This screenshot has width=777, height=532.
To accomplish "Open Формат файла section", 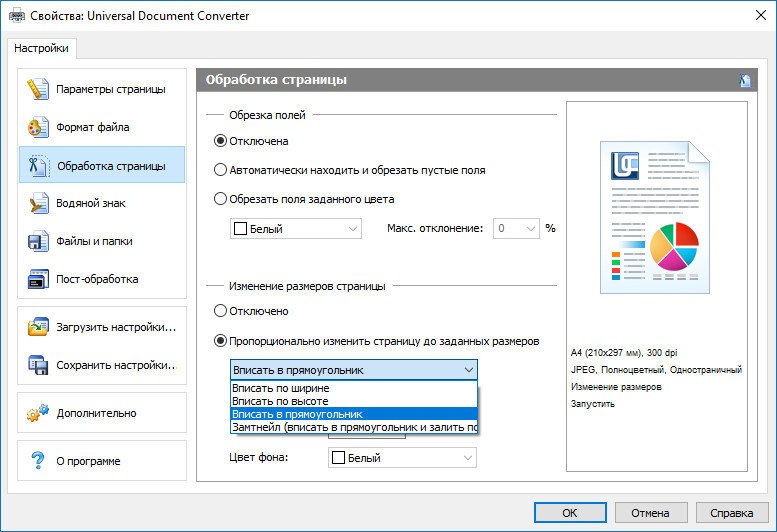I will click(x=102, y=127).
